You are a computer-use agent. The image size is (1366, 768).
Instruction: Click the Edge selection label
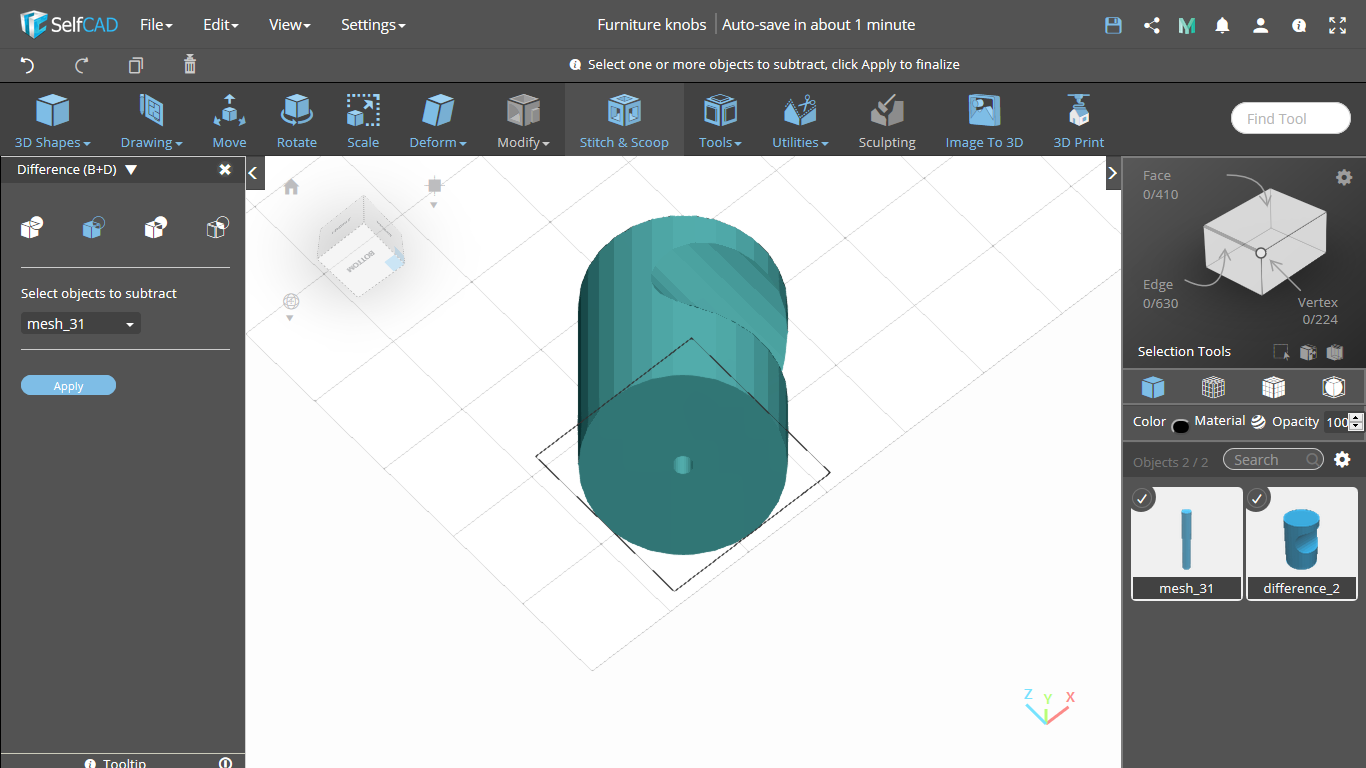1158,285
